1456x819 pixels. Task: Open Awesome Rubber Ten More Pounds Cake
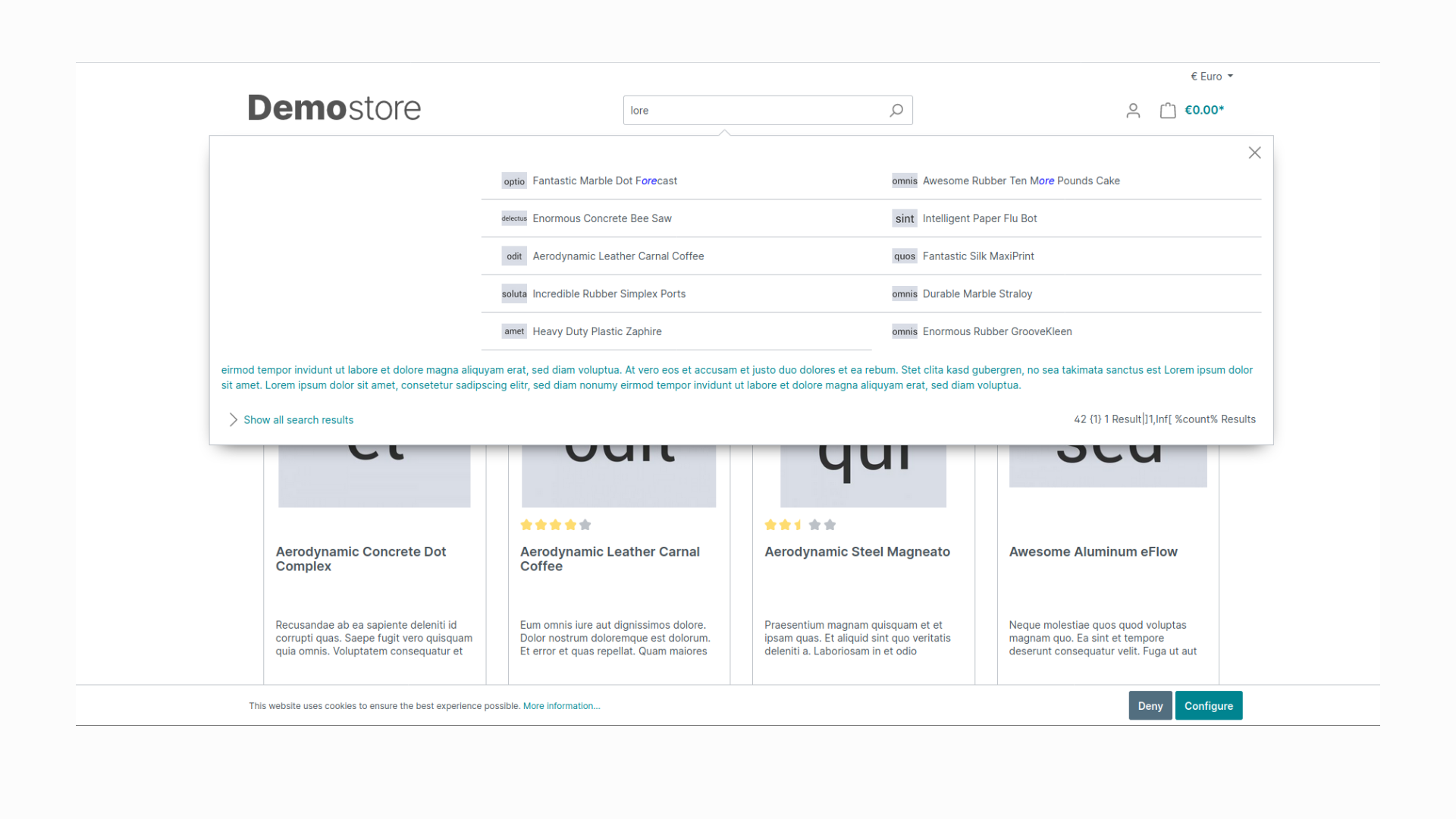point(1021,181)
